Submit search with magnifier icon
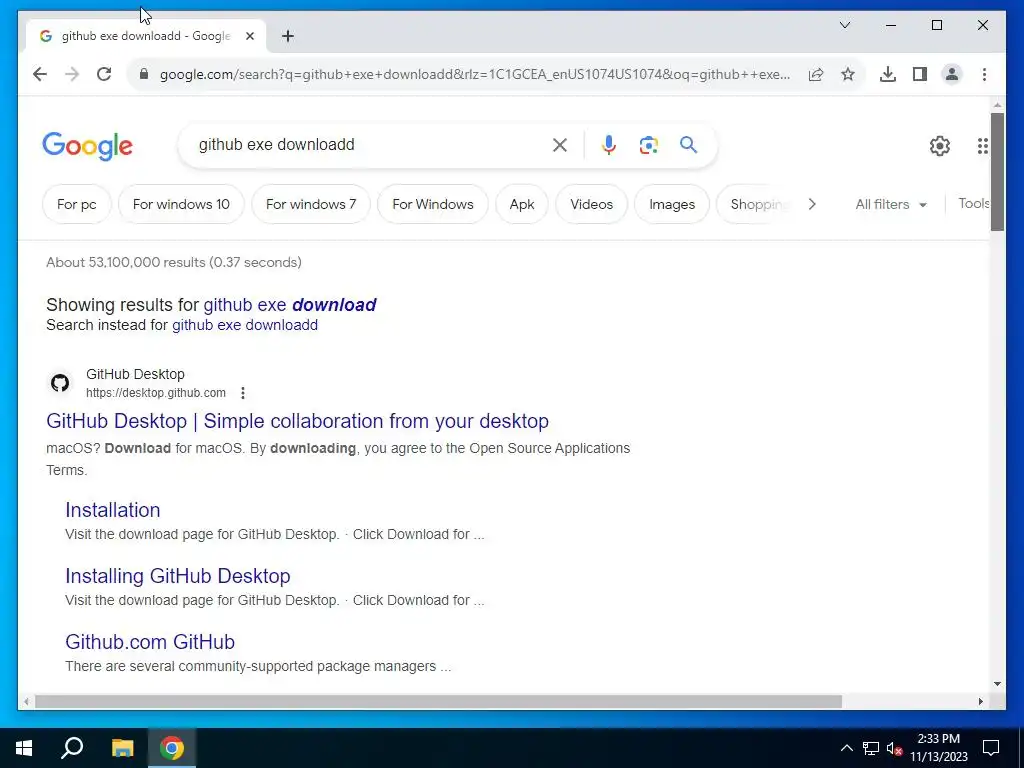This screenshot has width=1024, height=768. coord(688,144)
